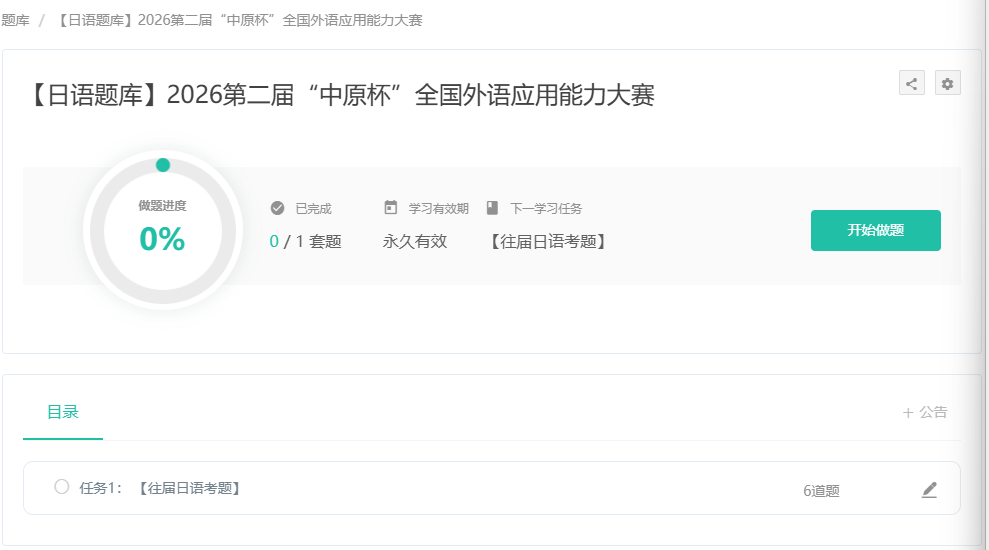The height and width of the screenshot is (550, 989).
Task: Click the 6道题 count in the task row
Action: (x=821, y=491)
